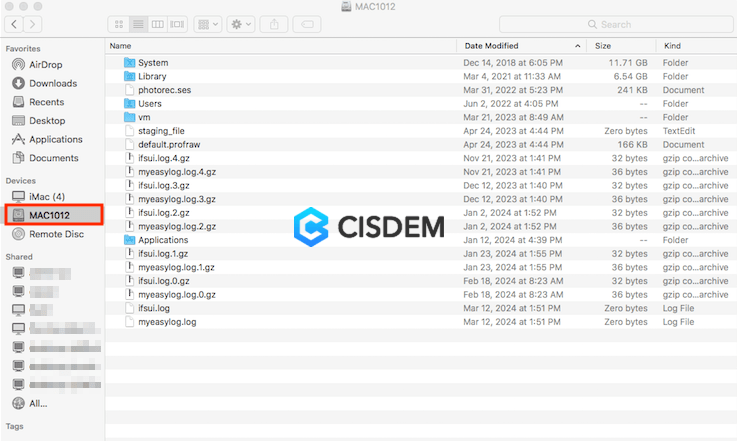Select the vm folder
The width and height of the screenshot is (737, 441).
(144, 117)
